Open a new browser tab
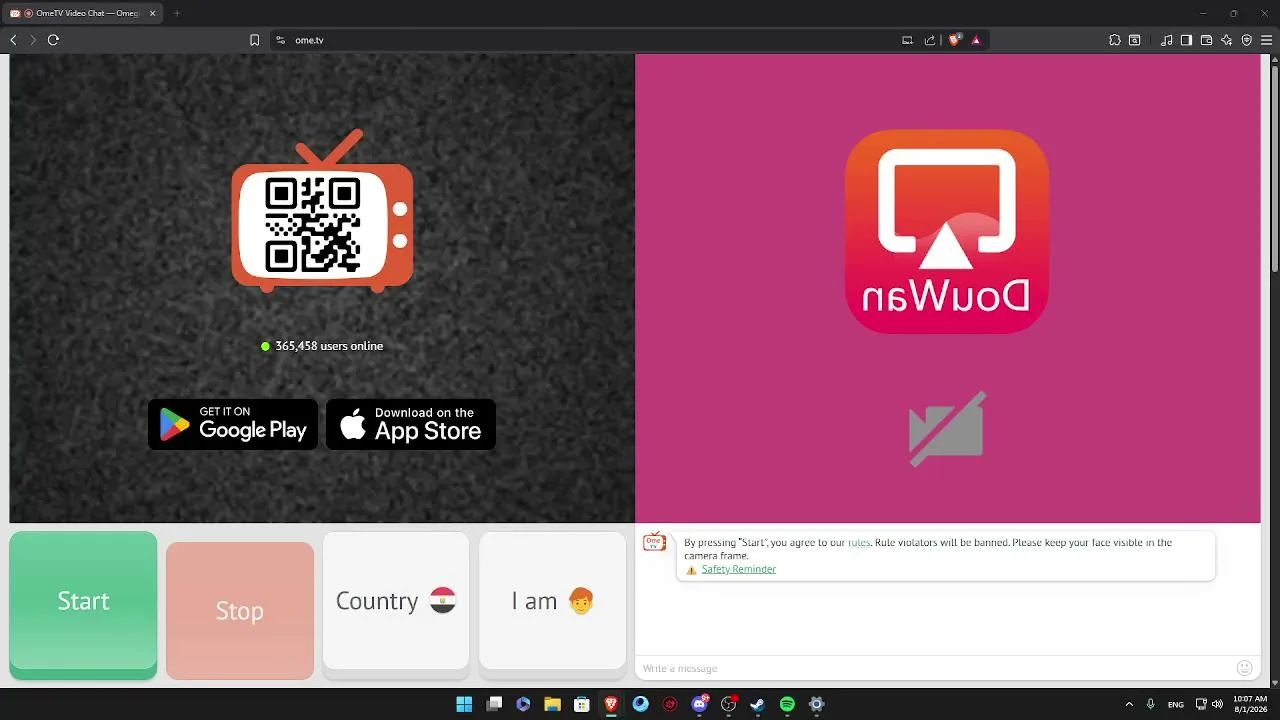Image resolution: width=1280 pixels, height=720 pixels. (x=177, y=13)
